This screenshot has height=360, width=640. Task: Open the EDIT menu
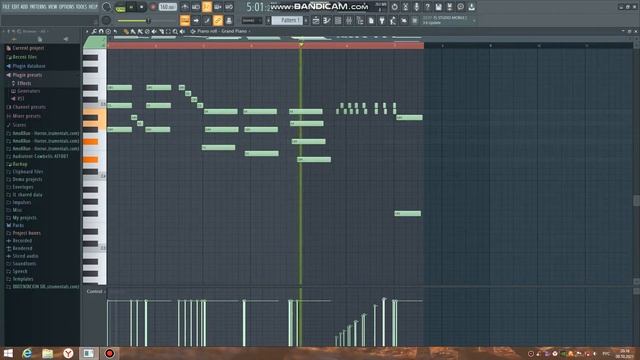(x=16, y=7)
